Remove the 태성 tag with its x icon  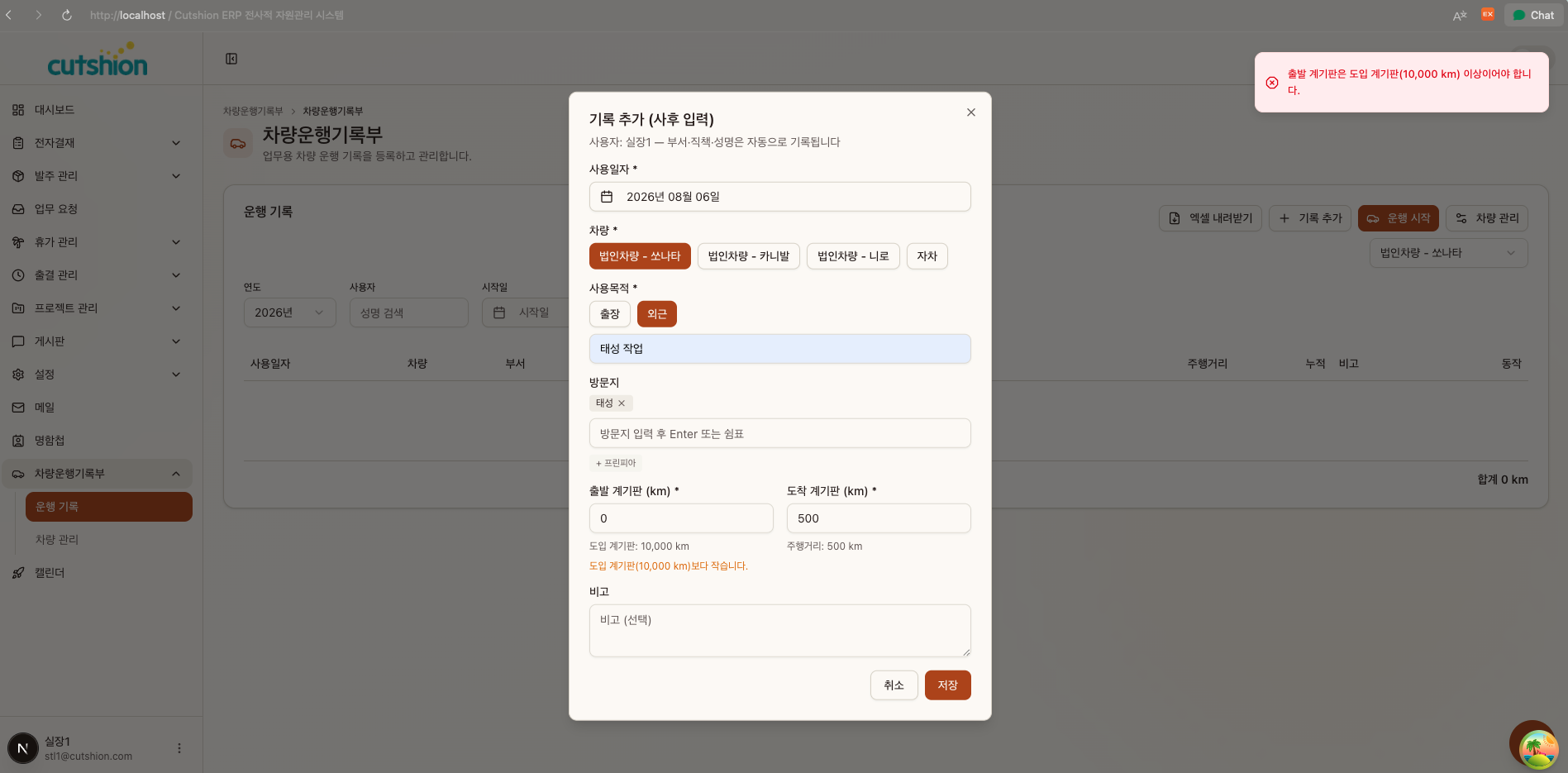(622, 403)
